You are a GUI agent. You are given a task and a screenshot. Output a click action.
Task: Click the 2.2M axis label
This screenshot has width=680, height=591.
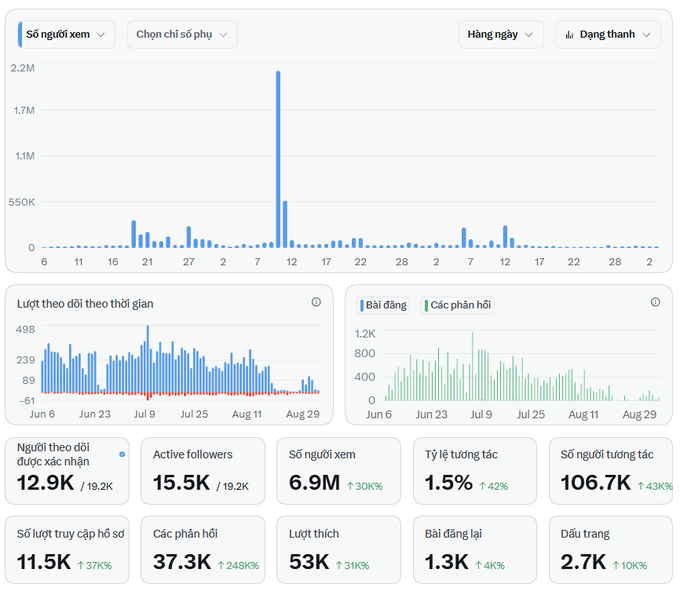(x=23, y=68)
